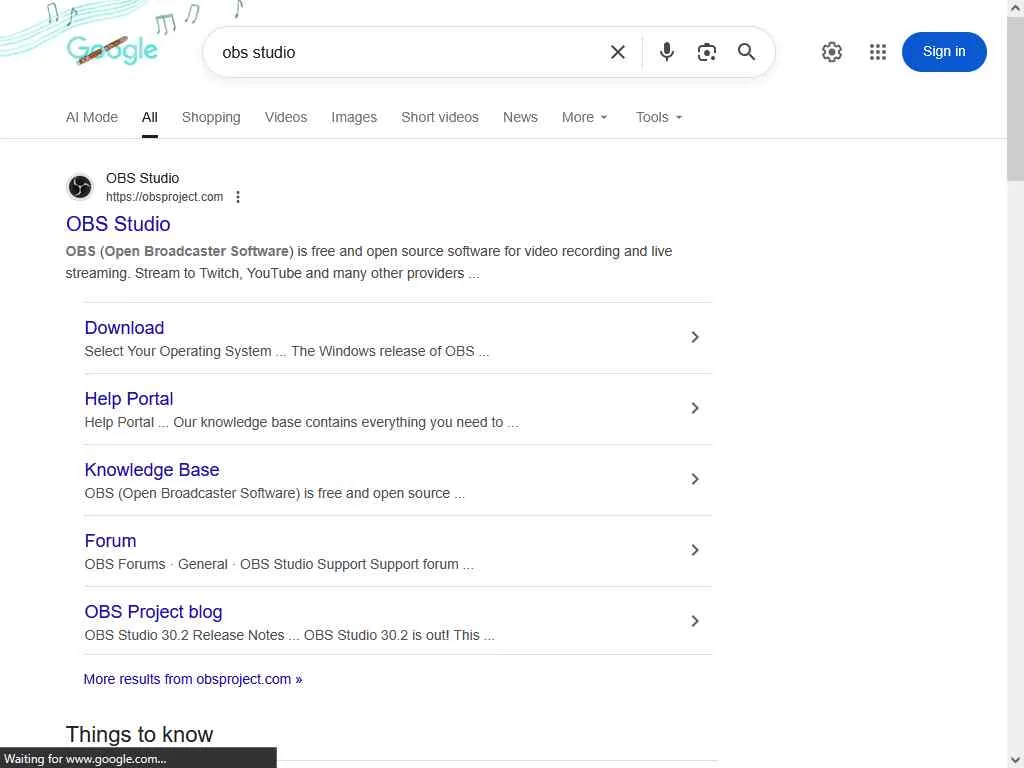The image size is (1024, 768).
Task: Click the Sign in button
Action: [944, 52]
